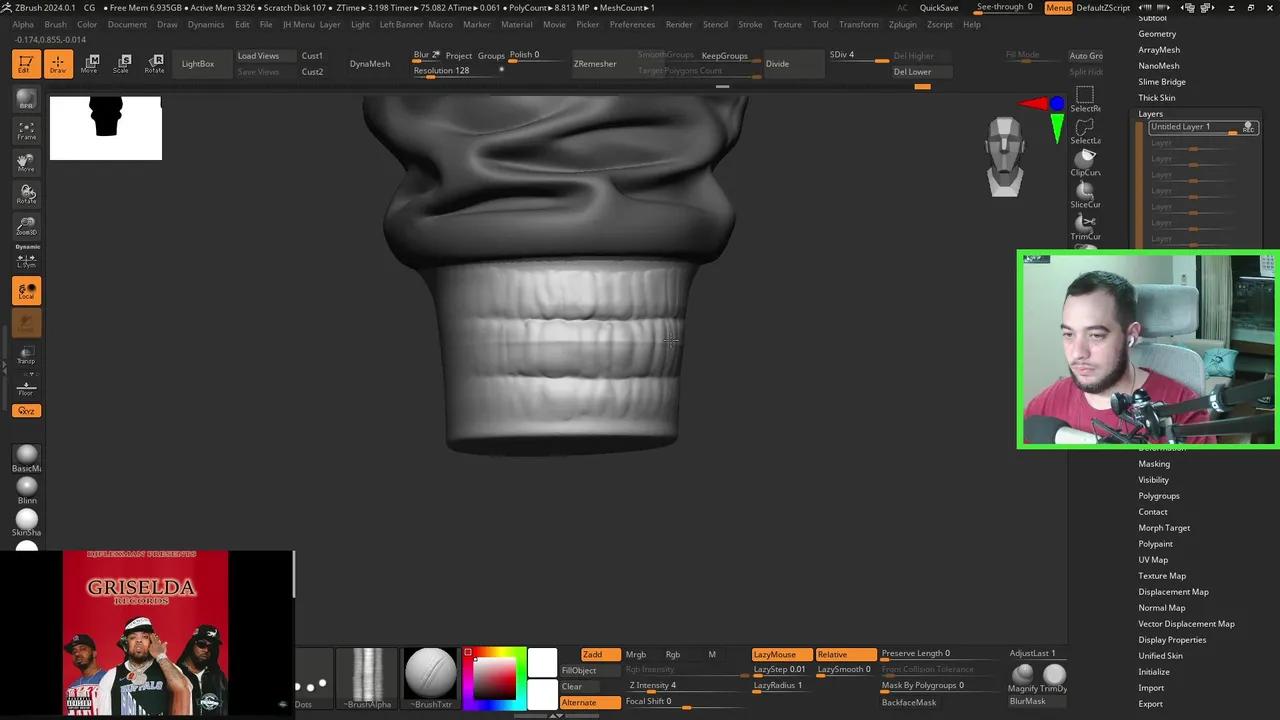Viewport: 1280px width, 720px height.
Task: Select the Scale tool icon
Action: (121, 64)
